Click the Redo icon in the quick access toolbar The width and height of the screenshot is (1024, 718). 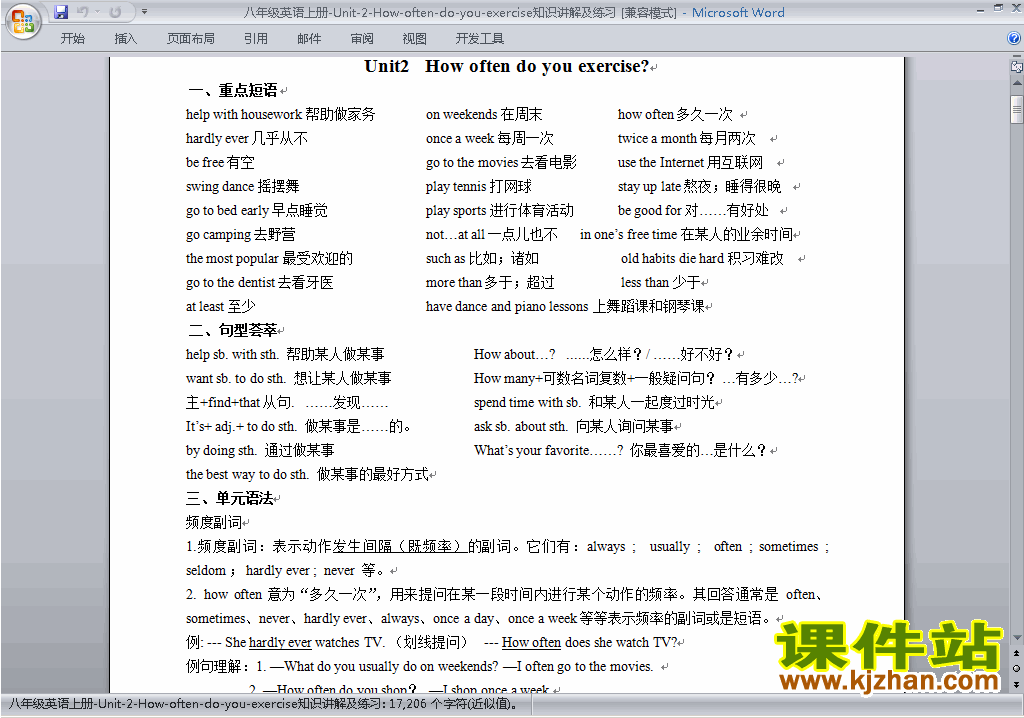(116, 12)
